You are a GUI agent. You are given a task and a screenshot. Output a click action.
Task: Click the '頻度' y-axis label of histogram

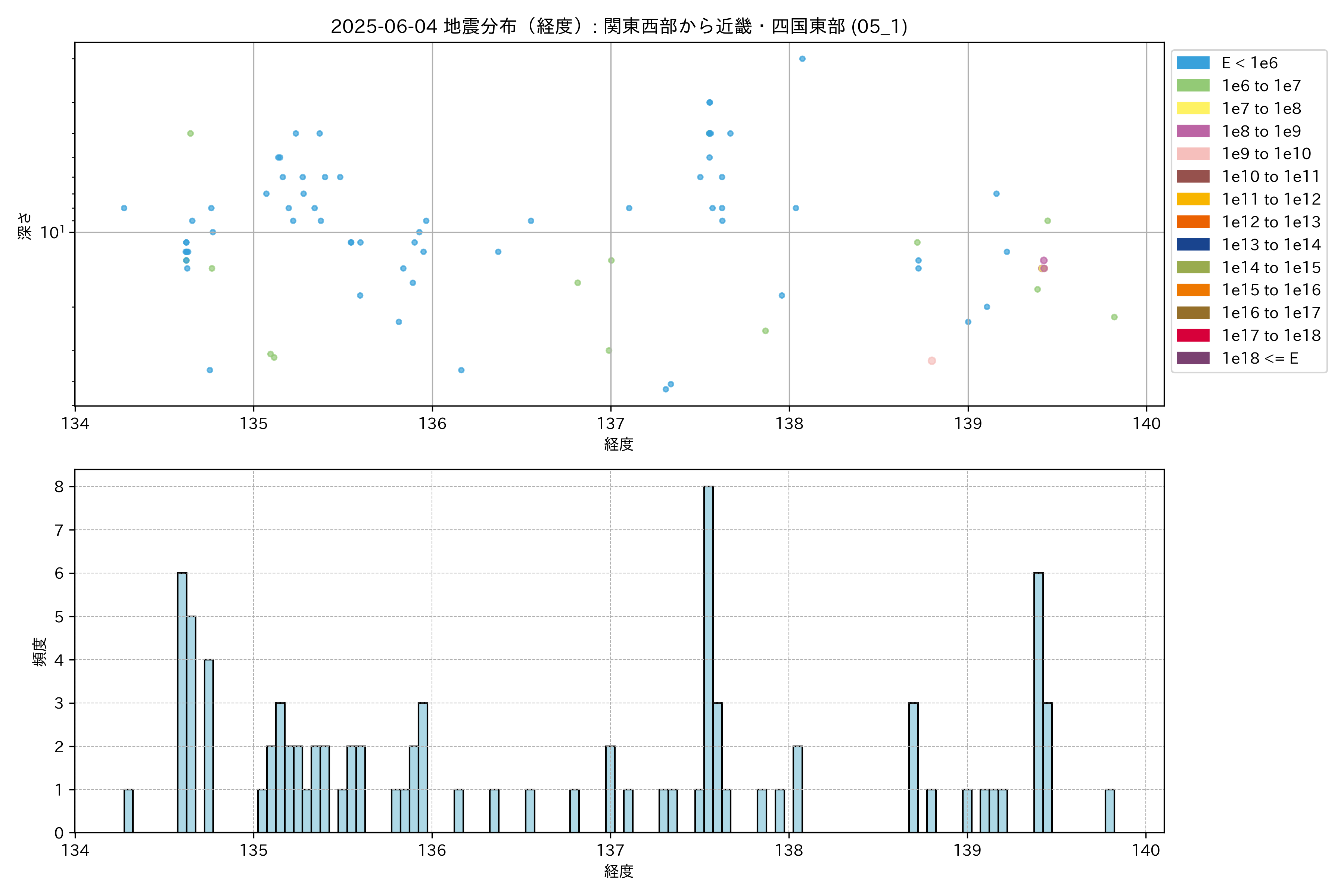click(x=40, y=651)
